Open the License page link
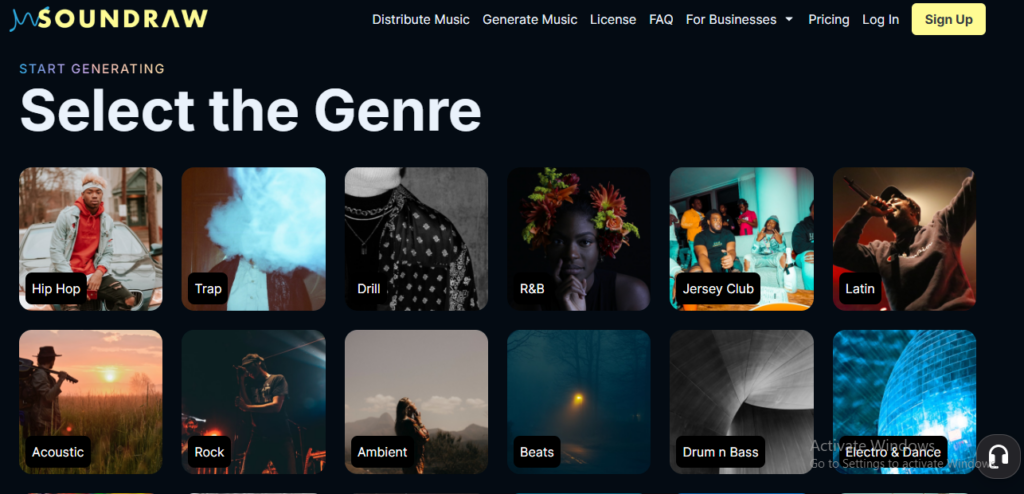The image size is (1024, 494). tap(613, 20)
